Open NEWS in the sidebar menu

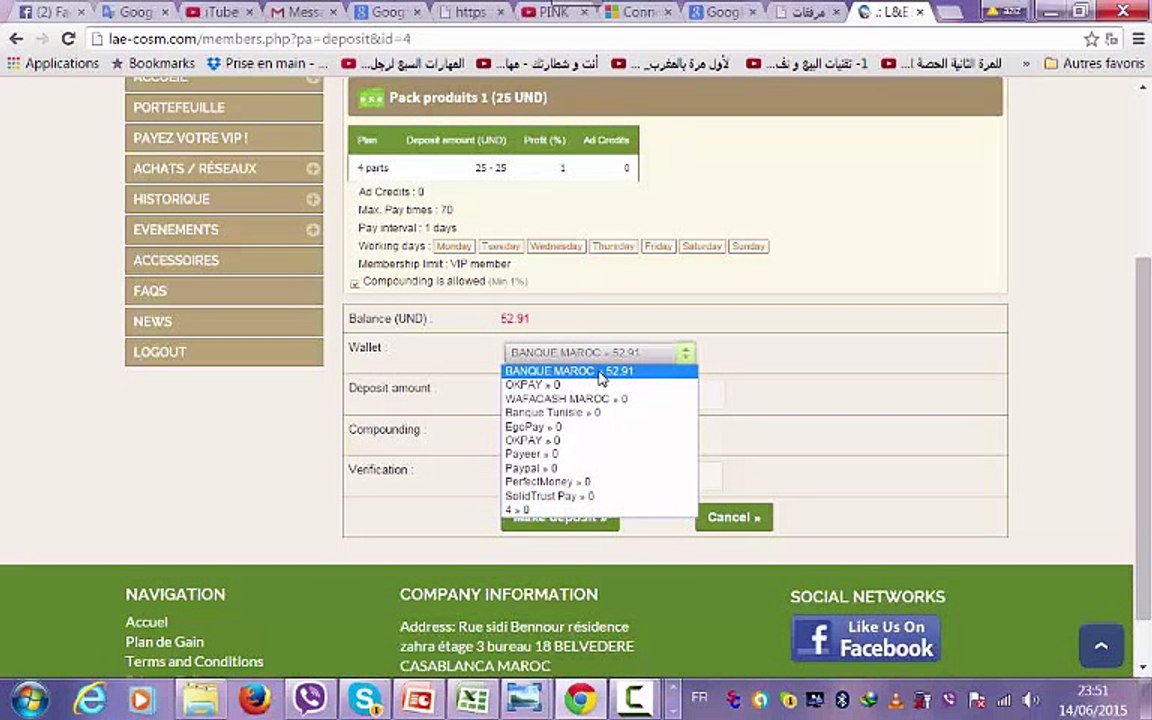pyautogui.click(x=224, y=322)
